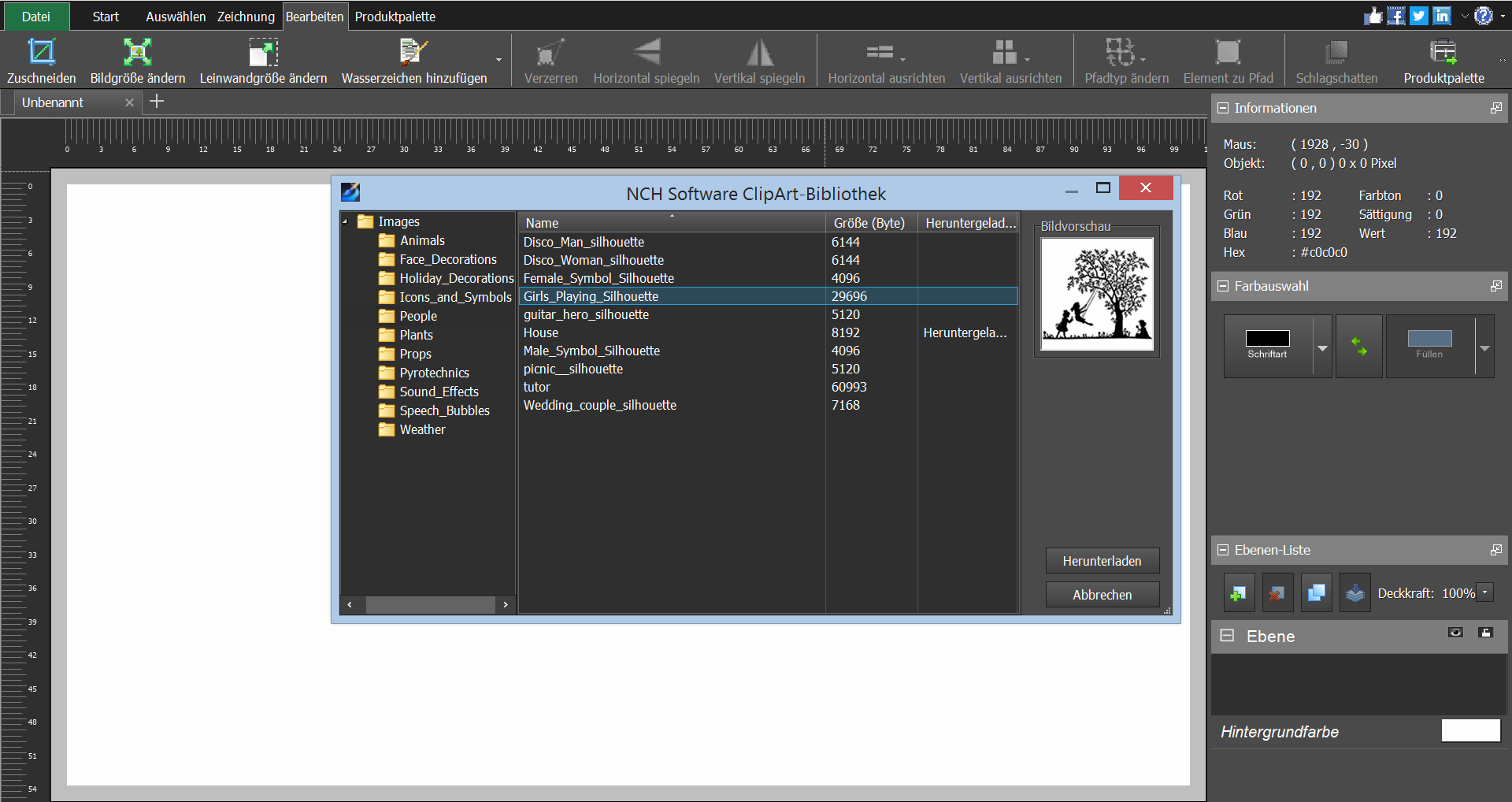This screenshot has height=802, width=1512.
Task: Share via the LinkedIn icon
Action: pyautogui.click(x=1442, y=16)
